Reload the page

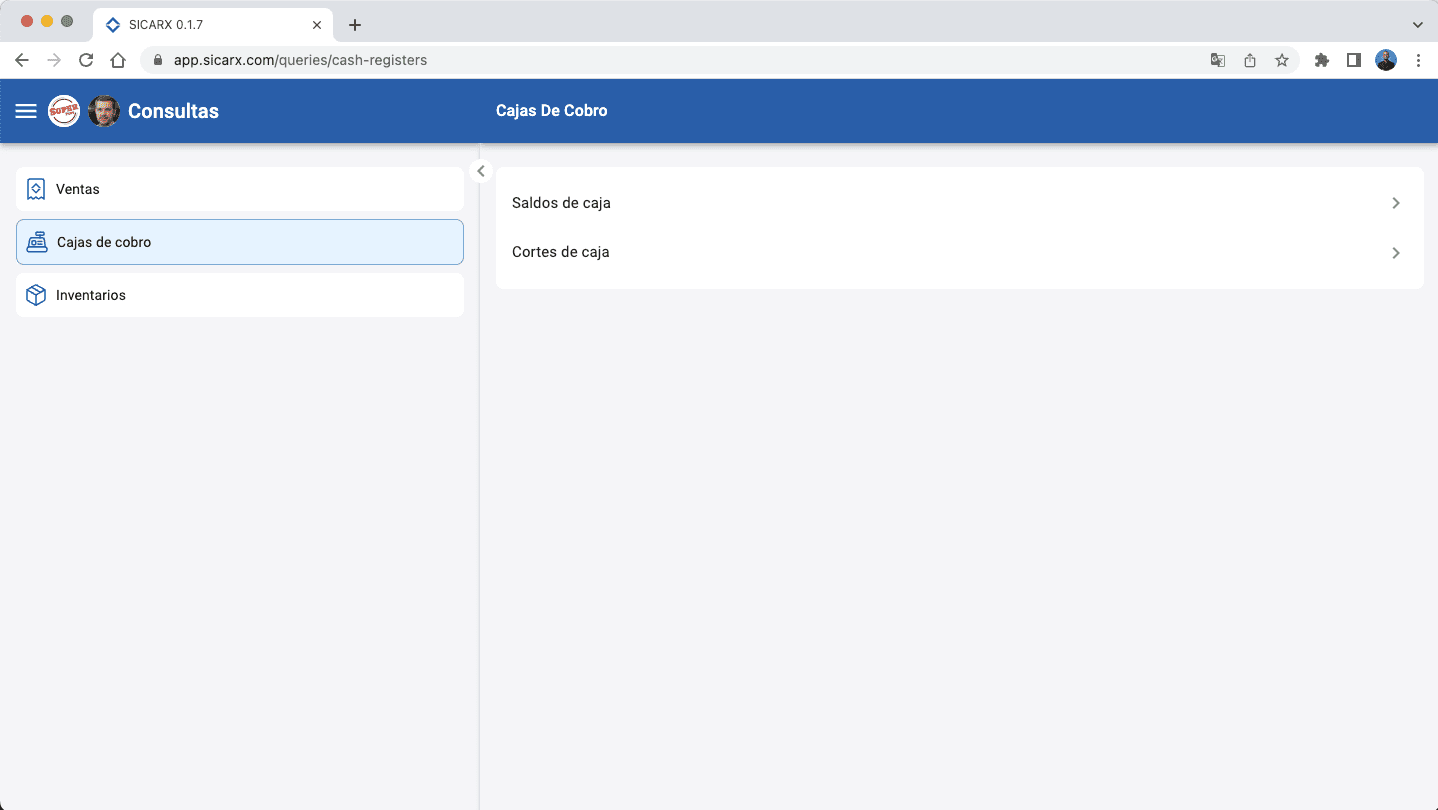click(x=86, y=60)
